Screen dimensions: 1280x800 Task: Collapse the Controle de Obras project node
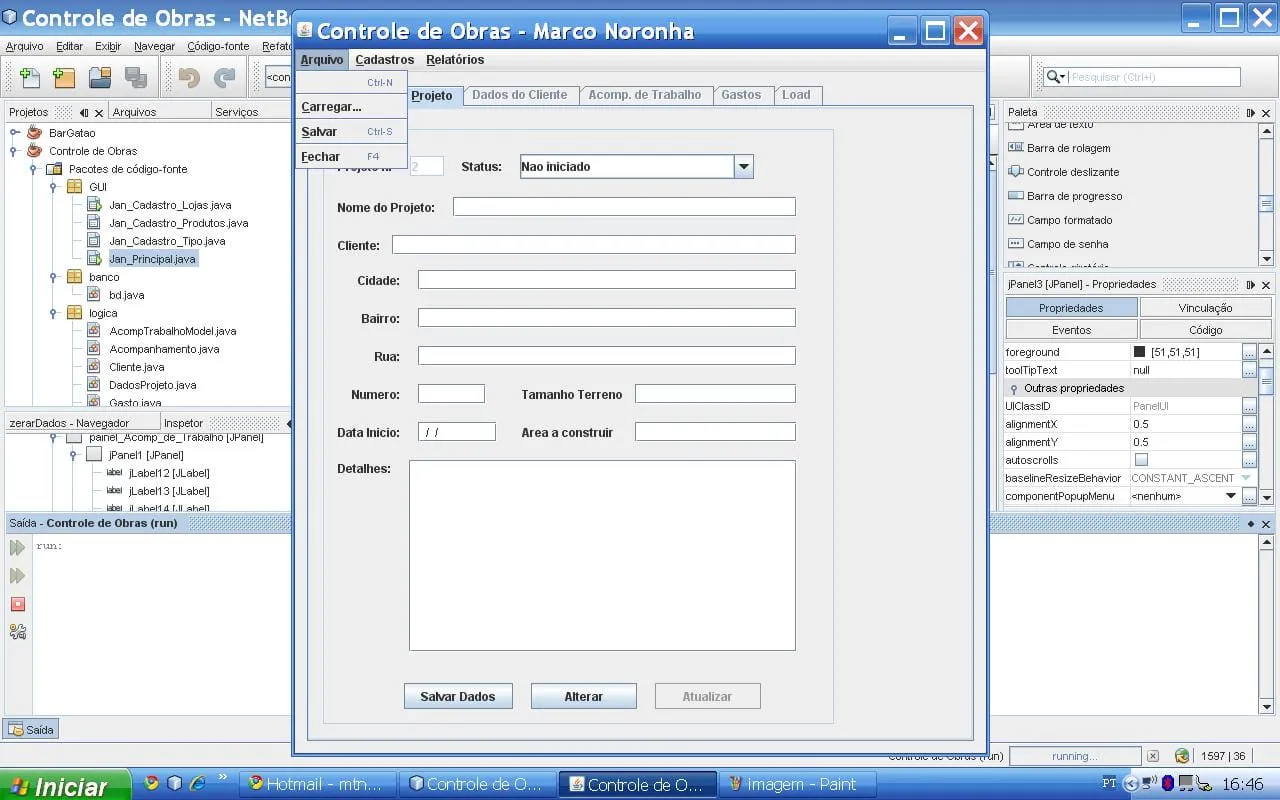pyautogui.click(x=15, y=151)
